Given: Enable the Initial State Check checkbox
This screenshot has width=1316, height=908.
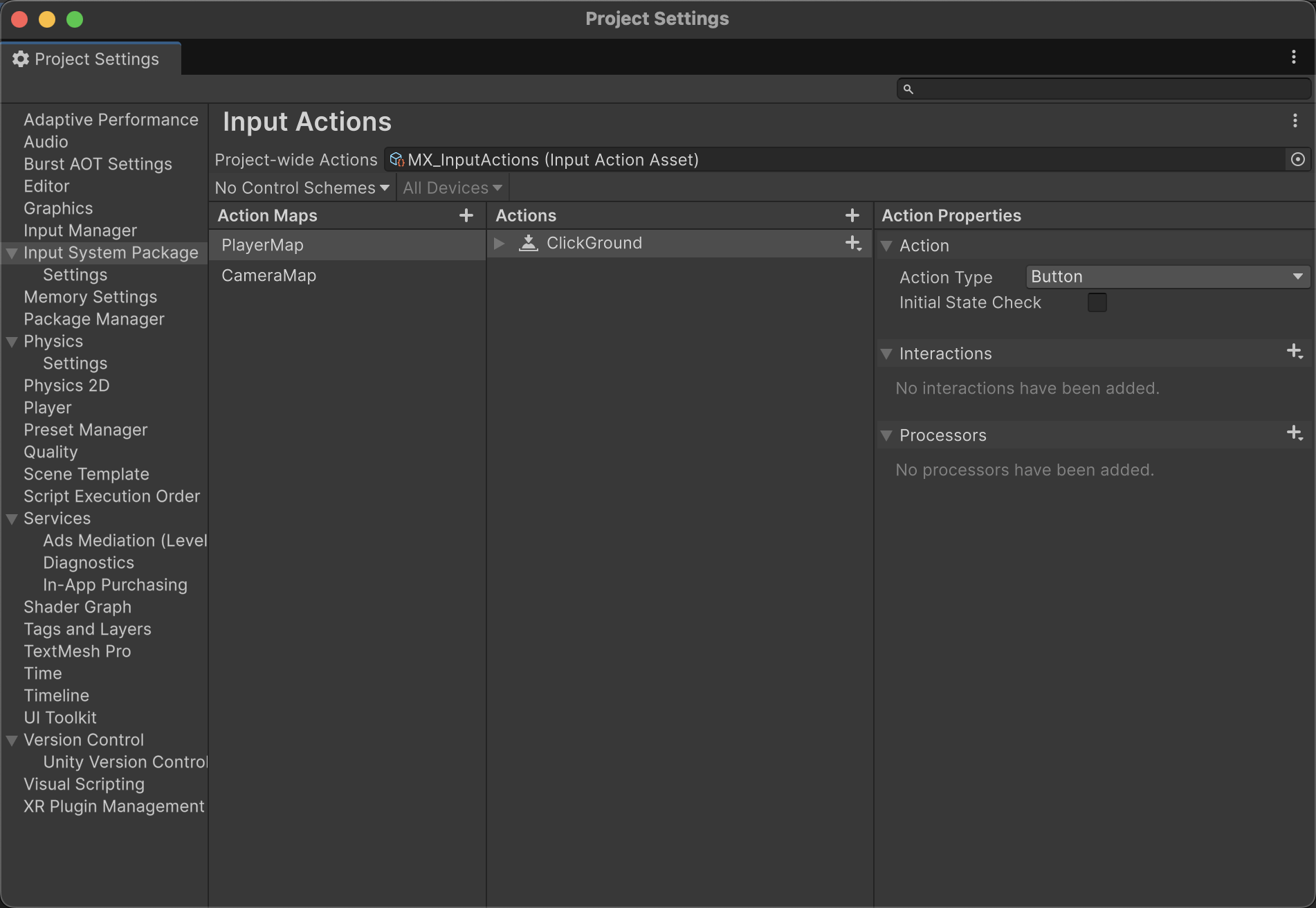Looking at the screenshot, I should coord(1097,302).
